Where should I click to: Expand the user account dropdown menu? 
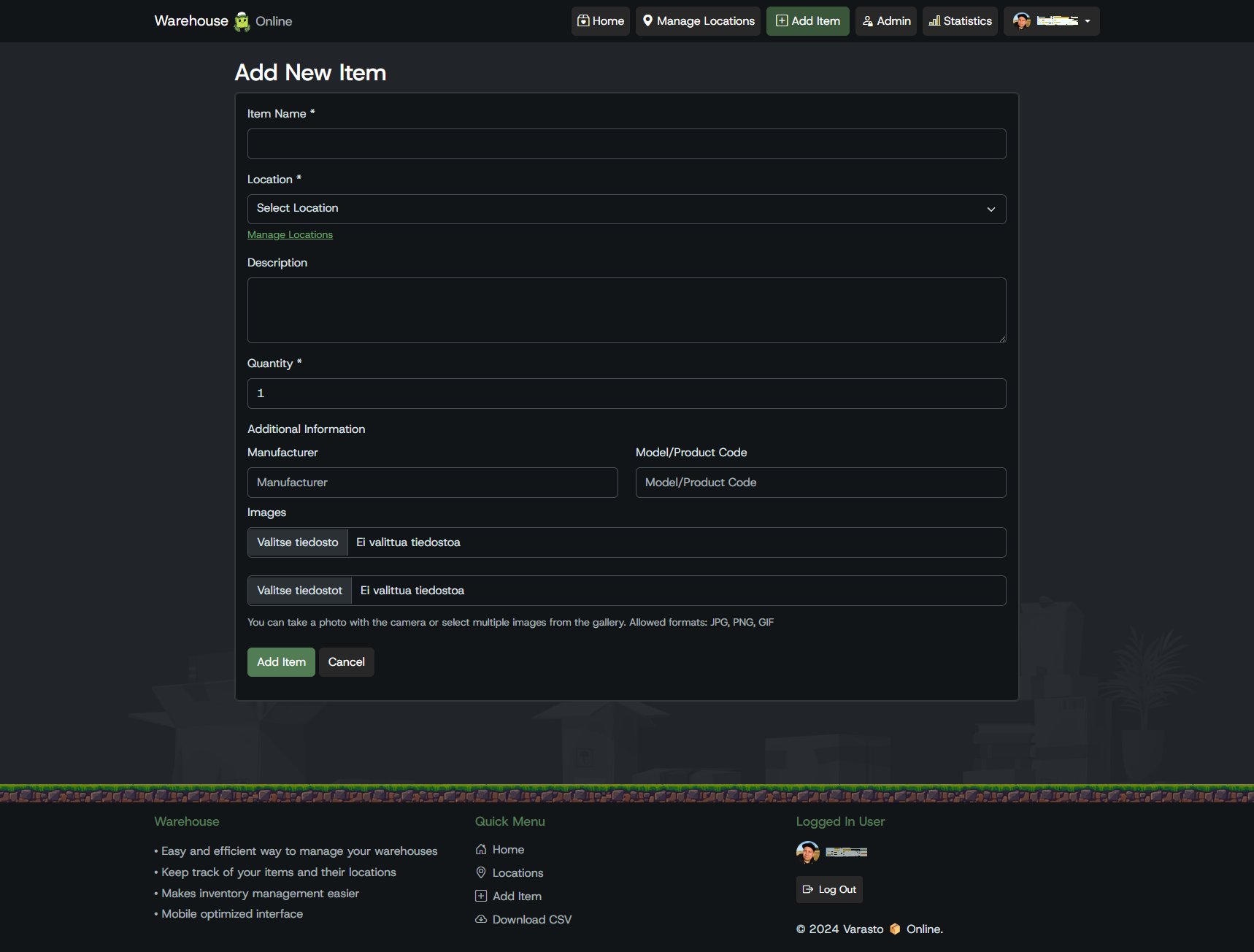click(x=1087, y=21)
